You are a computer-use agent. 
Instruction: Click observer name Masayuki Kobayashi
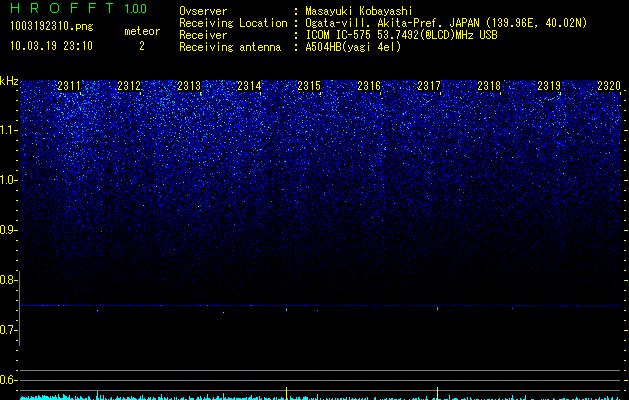pos(359,11)
